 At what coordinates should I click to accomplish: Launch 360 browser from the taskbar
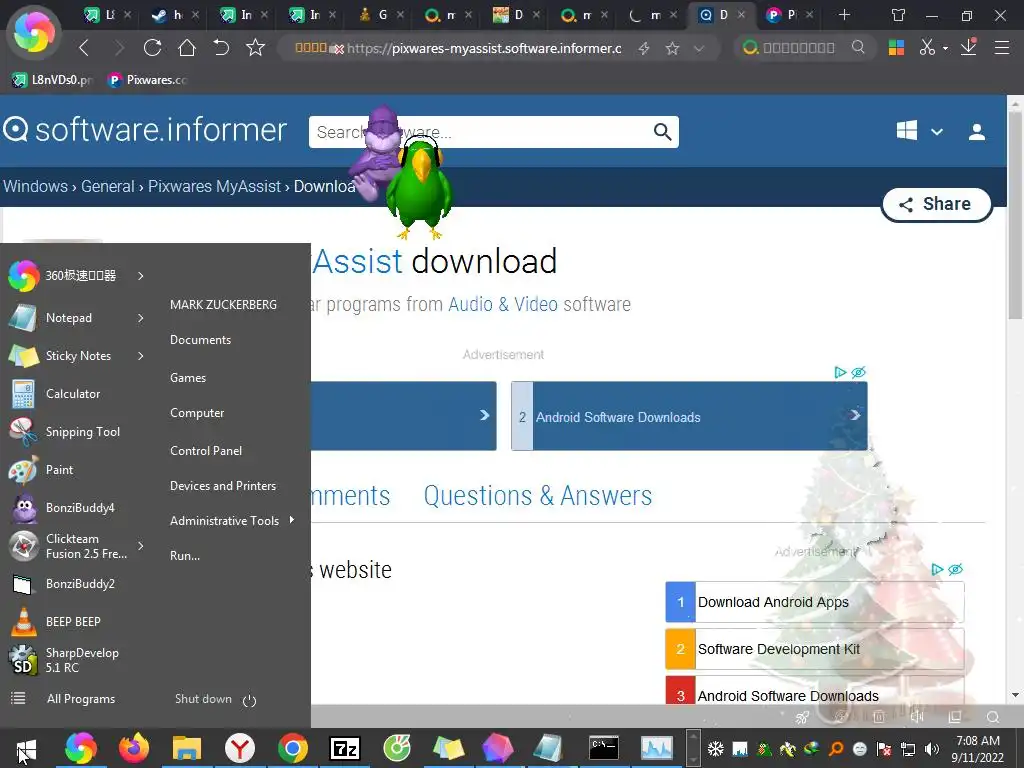point(81,748)
